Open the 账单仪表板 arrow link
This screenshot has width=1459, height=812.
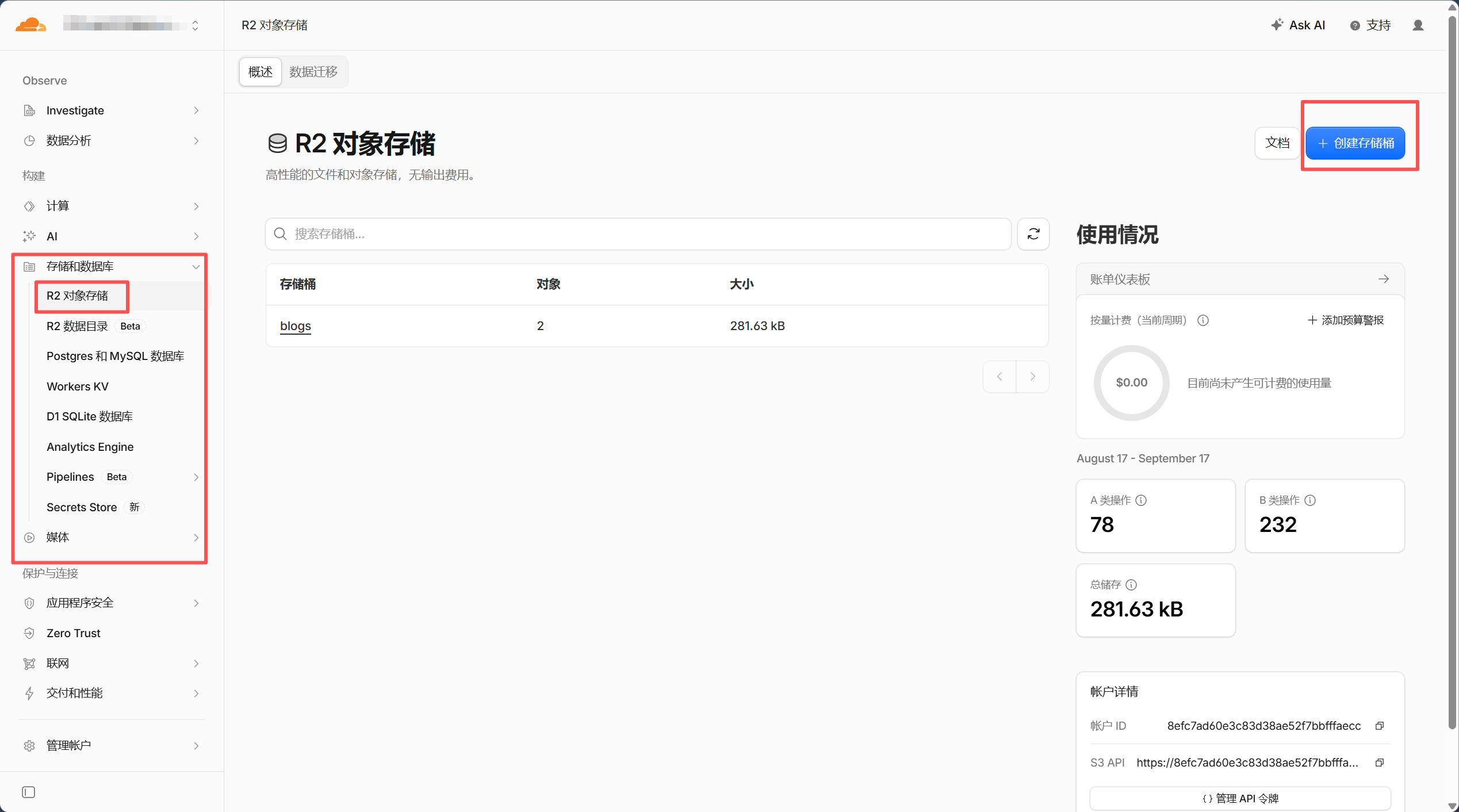coord(1384,279)
